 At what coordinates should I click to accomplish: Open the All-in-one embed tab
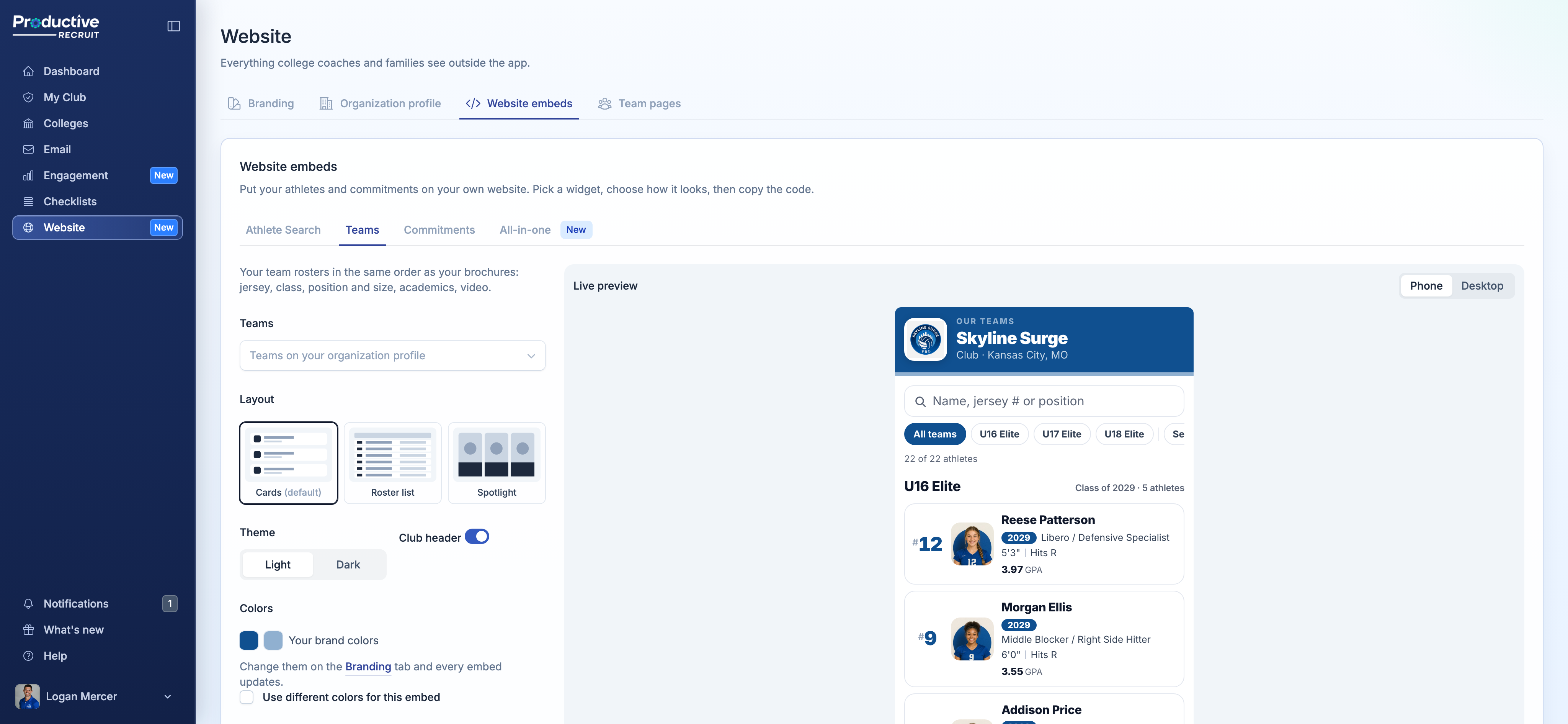pyautogui.click(x=525, y=229)
